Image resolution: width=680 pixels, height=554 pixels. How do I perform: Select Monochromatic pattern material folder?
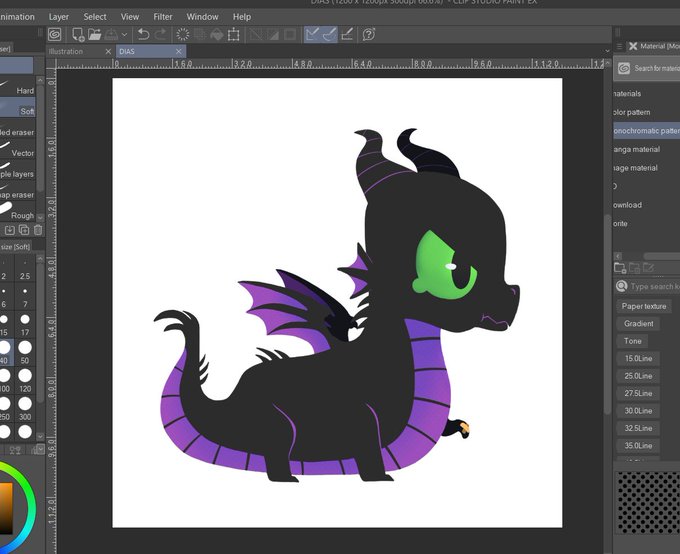646,131
